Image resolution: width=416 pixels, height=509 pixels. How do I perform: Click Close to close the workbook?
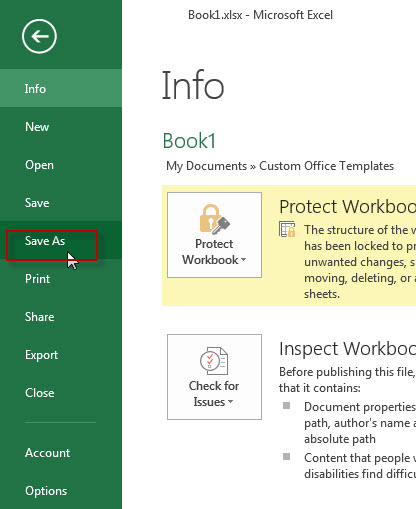(x=61, y=393)
